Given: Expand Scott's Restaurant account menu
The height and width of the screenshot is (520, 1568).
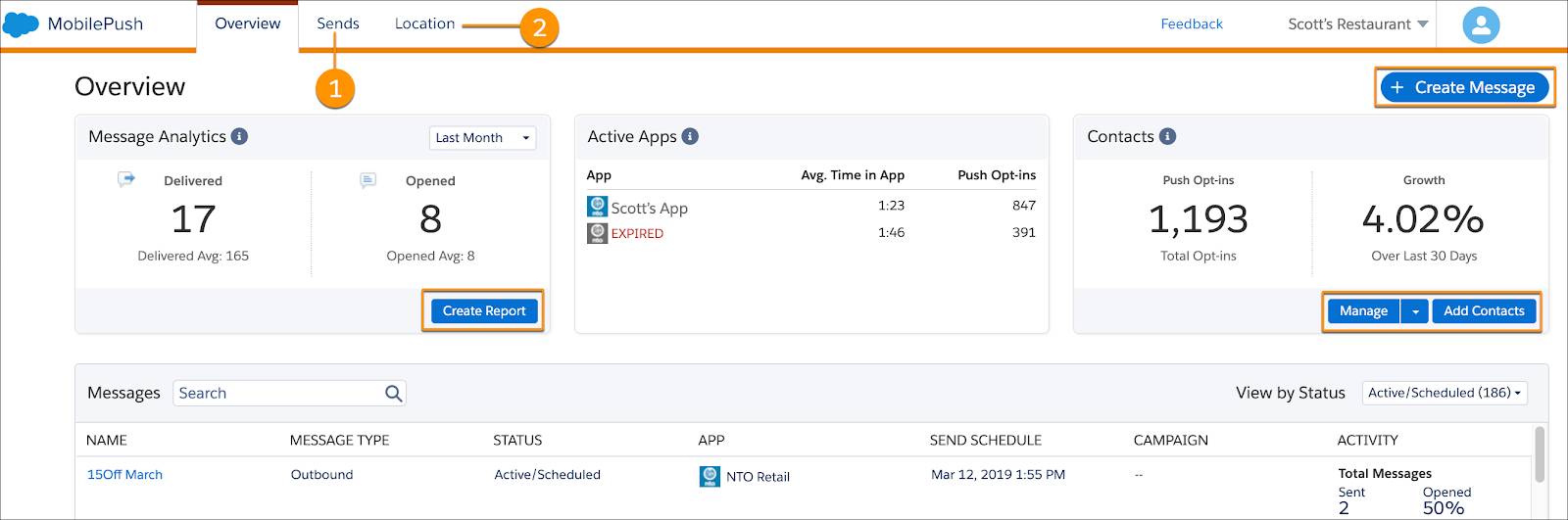Looking at the screenshot, I should point(1357,24).
